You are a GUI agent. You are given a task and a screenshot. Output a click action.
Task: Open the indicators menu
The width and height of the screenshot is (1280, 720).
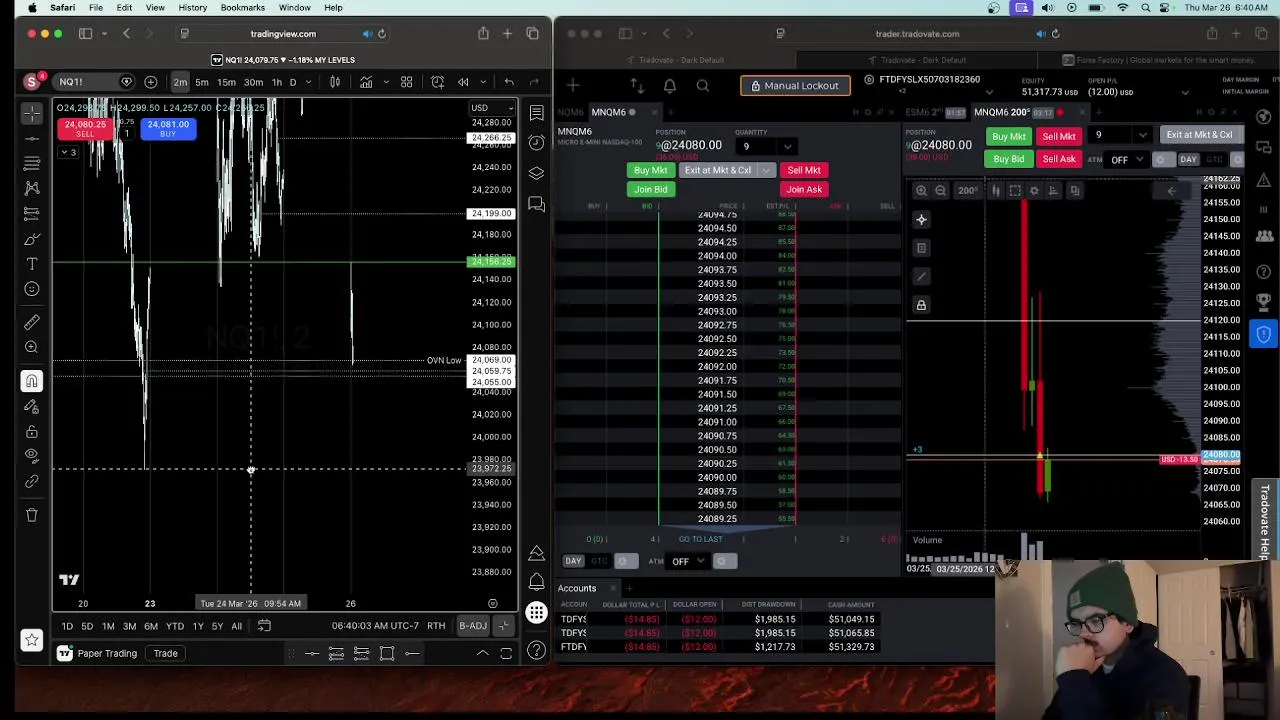click(366, 82)
